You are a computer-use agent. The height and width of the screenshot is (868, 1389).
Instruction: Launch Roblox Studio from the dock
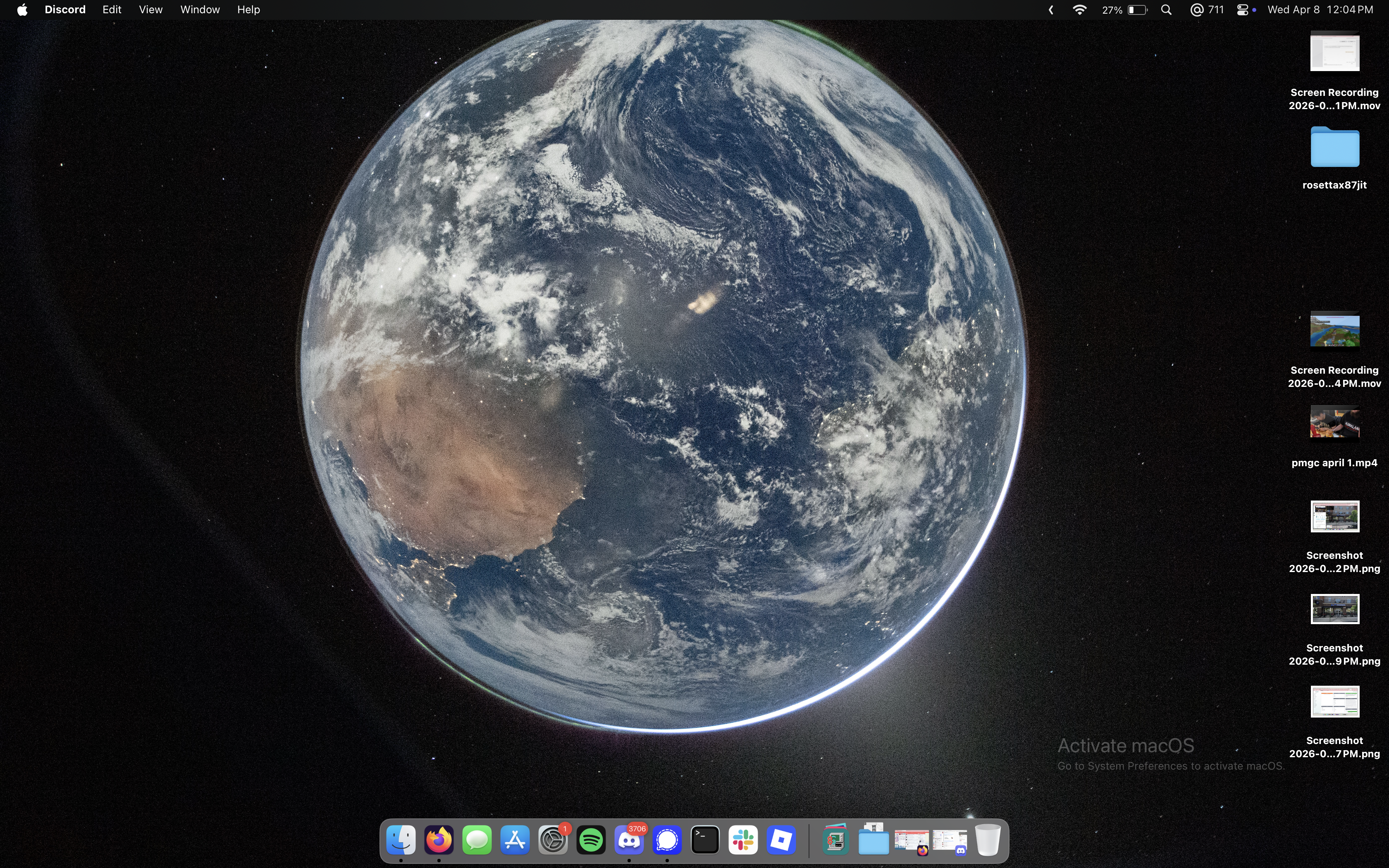coord(781,840)
